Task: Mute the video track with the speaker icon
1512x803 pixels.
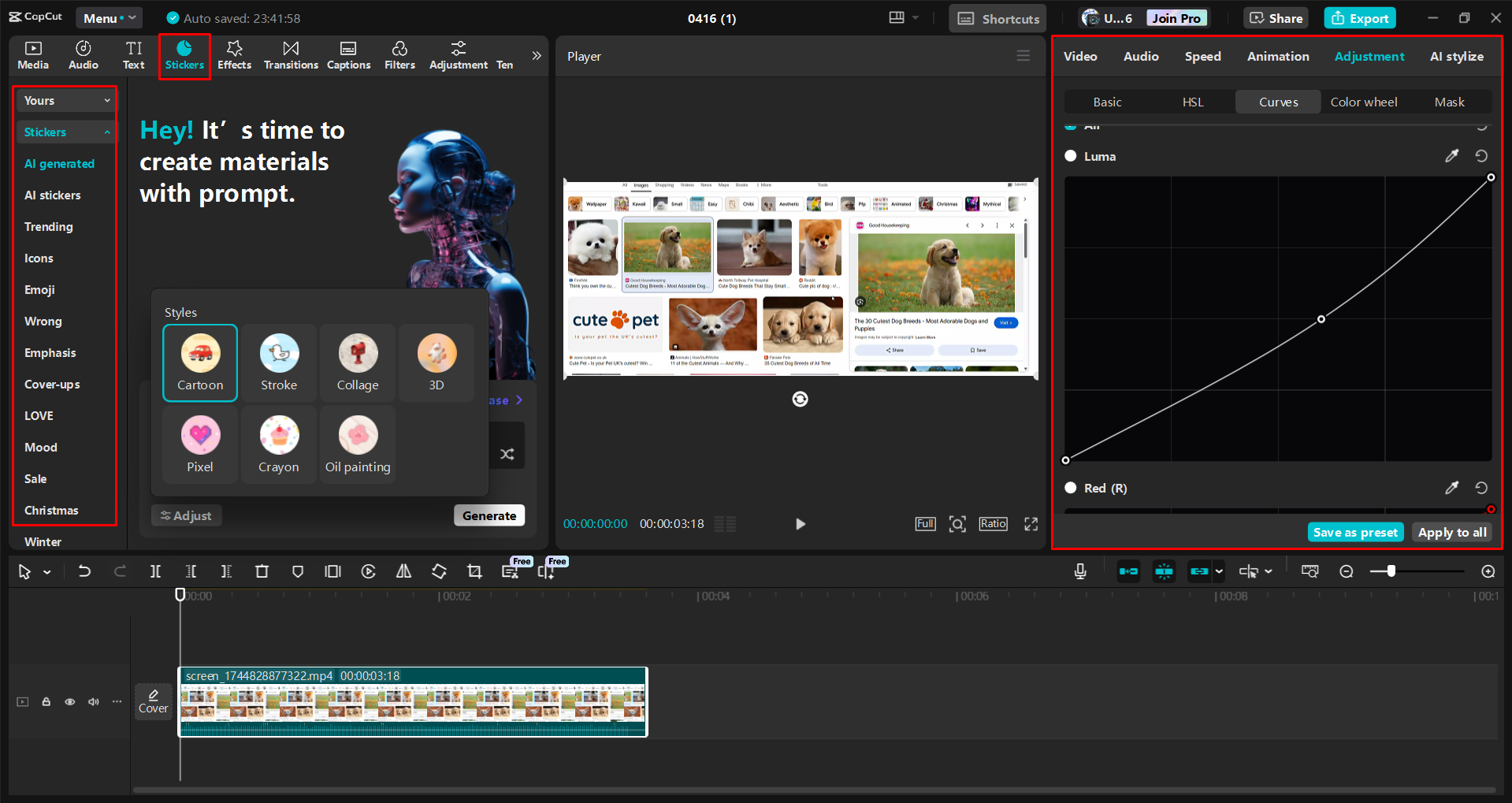Action: click(x=93, y=701)
